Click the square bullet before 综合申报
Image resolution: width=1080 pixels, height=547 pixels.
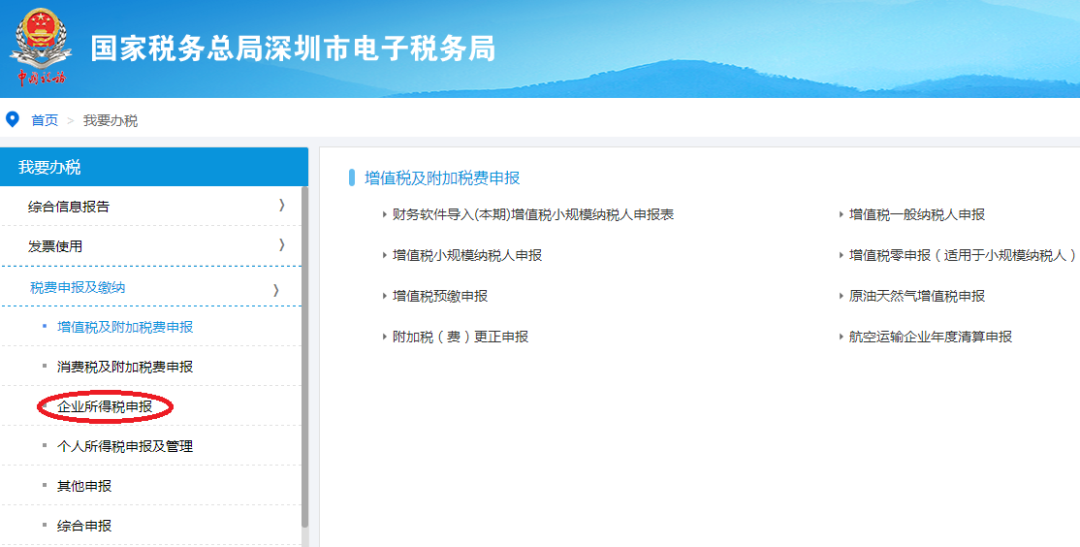coord(45,526)
